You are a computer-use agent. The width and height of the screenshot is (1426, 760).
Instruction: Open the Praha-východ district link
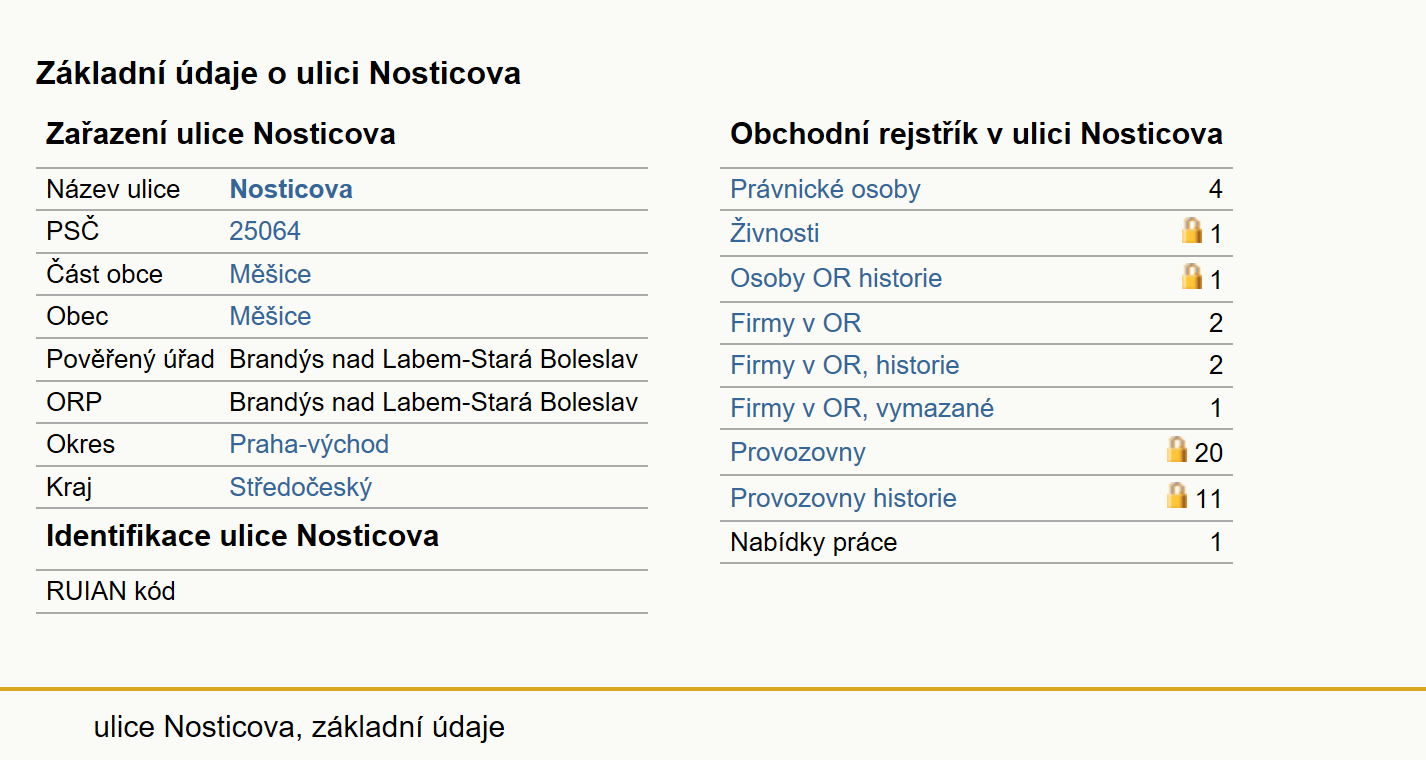309,444
